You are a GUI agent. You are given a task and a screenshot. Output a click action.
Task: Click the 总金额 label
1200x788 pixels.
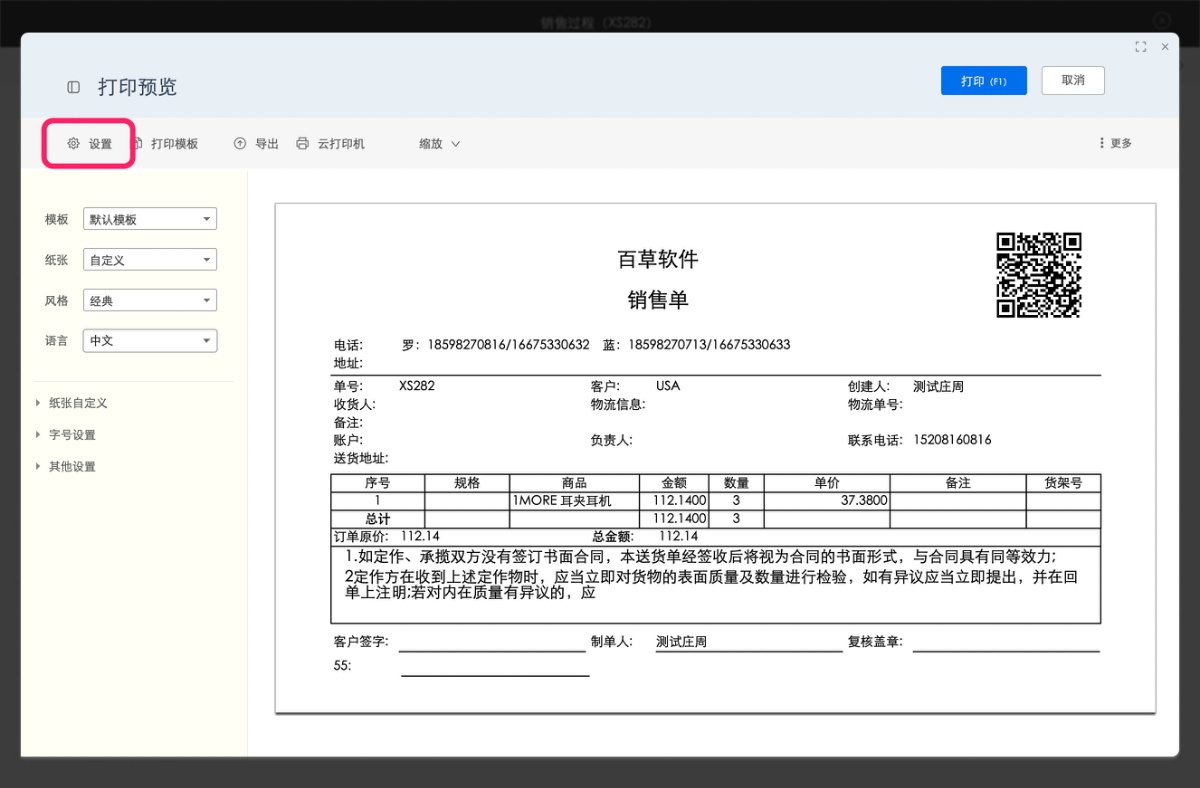click(x=613, y=537)
